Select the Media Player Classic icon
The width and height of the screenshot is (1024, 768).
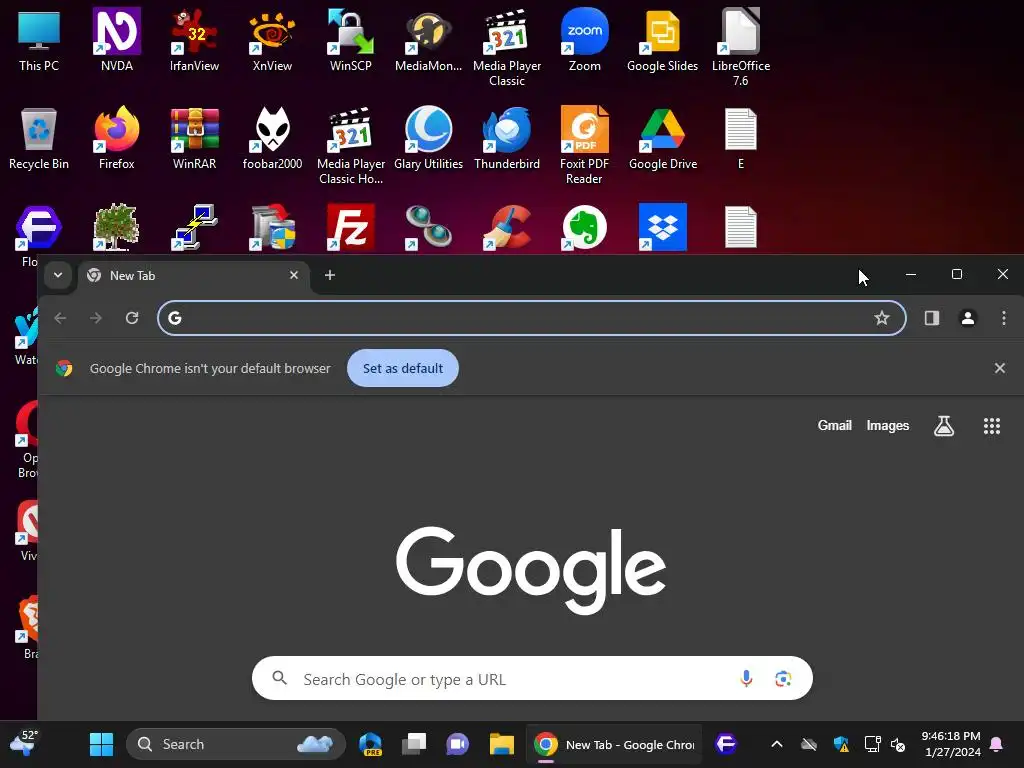coord(507,47)
